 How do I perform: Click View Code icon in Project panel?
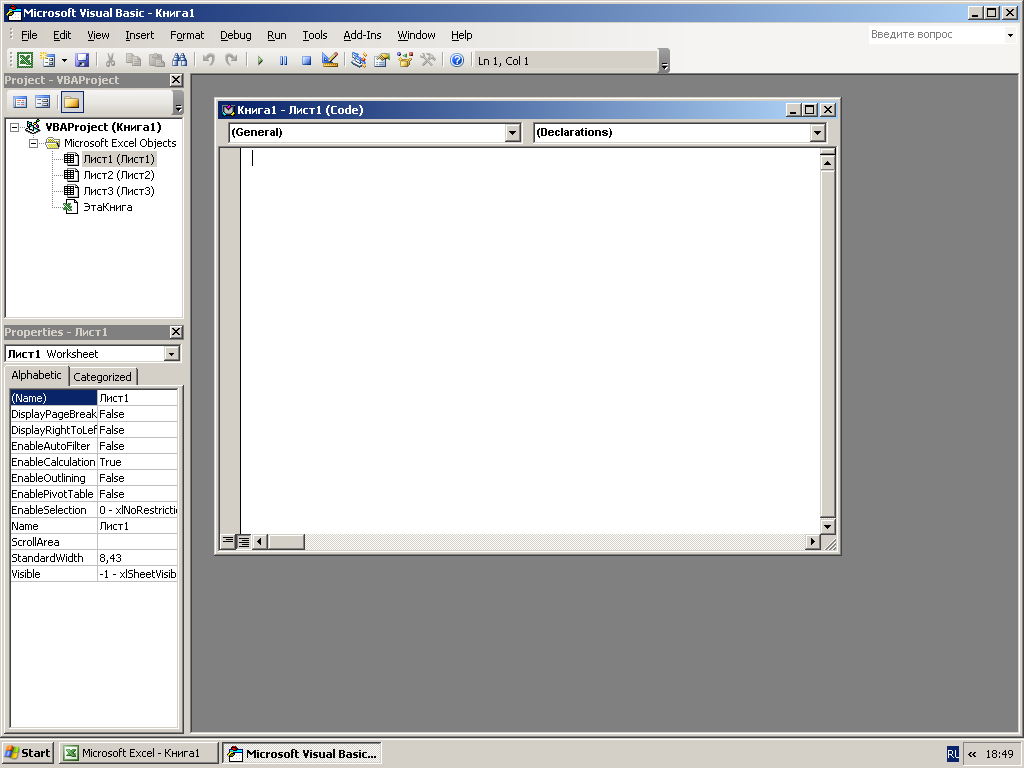point(20,102)
